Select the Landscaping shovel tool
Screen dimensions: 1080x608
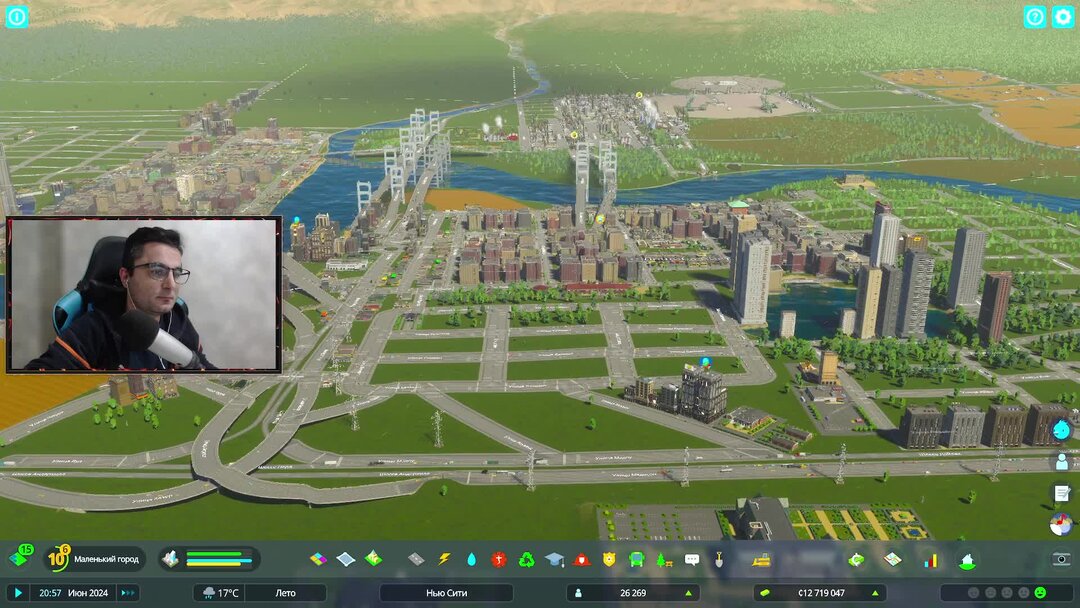(x=719, y=559)
